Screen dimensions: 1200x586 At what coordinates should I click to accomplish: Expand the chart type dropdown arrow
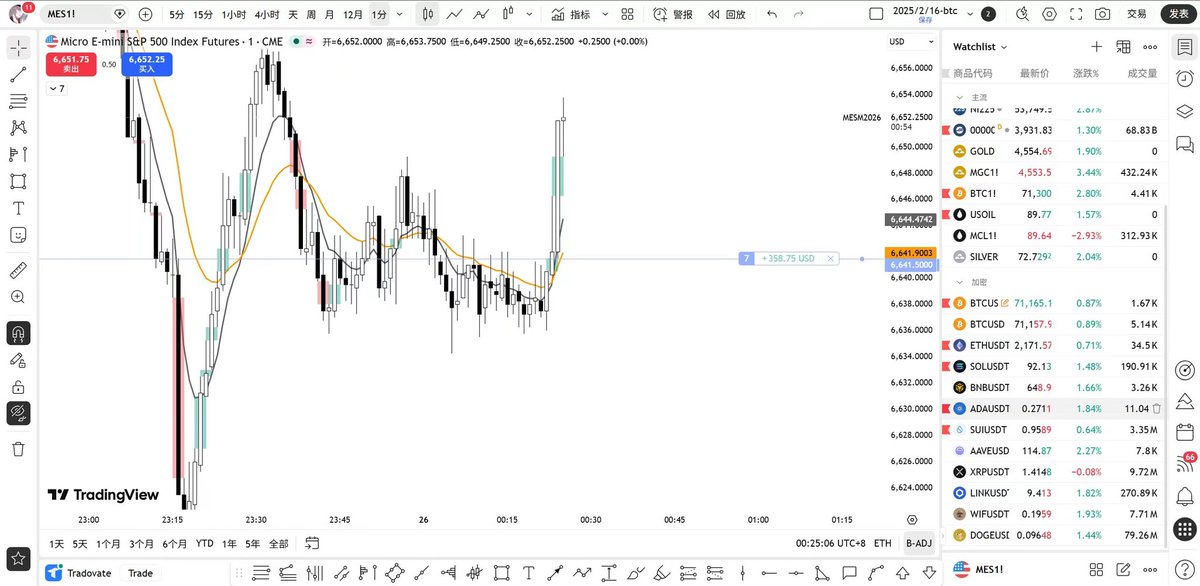click(x=531, y=15)
